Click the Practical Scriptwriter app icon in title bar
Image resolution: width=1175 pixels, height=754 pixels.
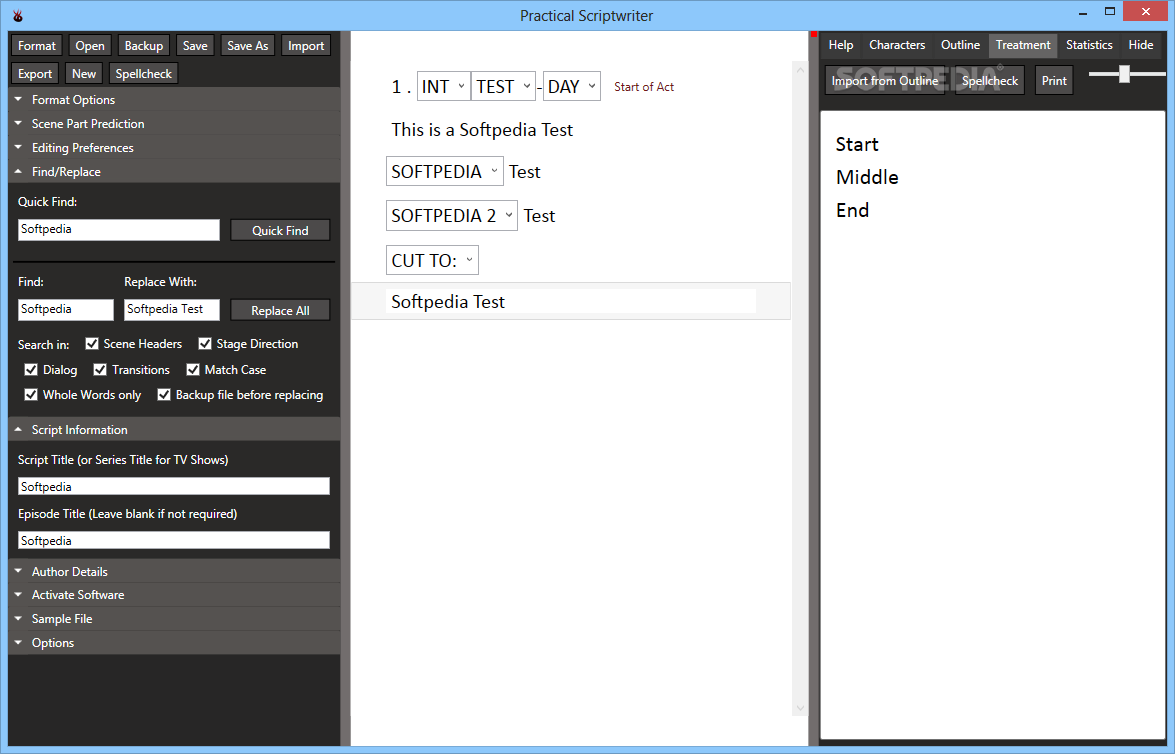coord(18,15)
